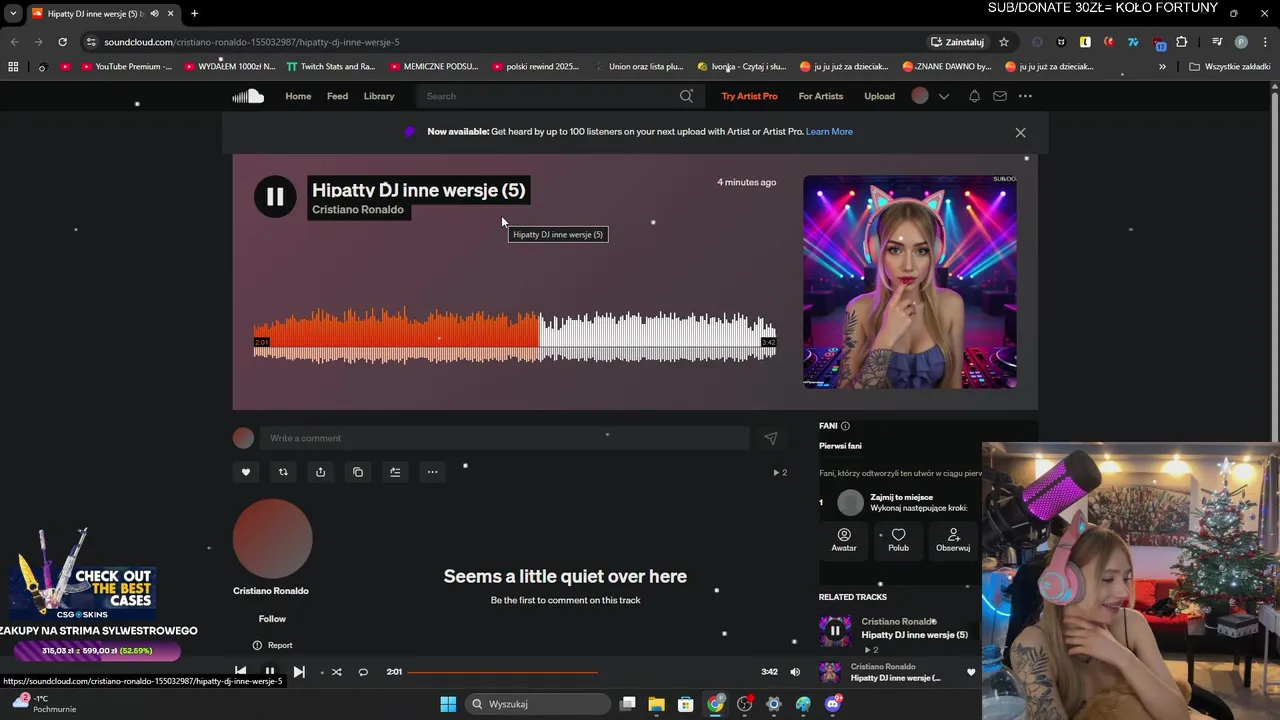Open the notifications bell
This screenshot has height=720, width=1280.
[x=974, y=96]
